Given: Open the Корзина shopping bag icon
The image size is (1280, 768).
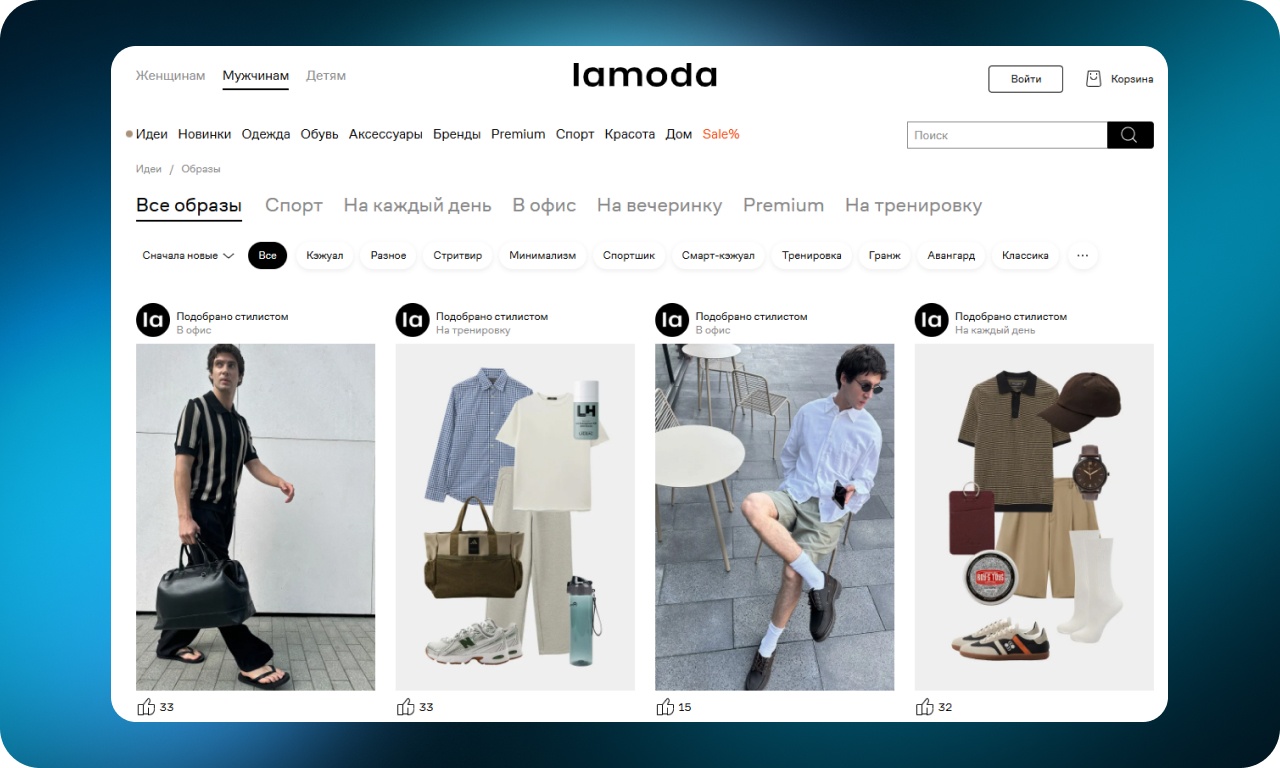Looking at the screenshot, I should pos(1094,78).
